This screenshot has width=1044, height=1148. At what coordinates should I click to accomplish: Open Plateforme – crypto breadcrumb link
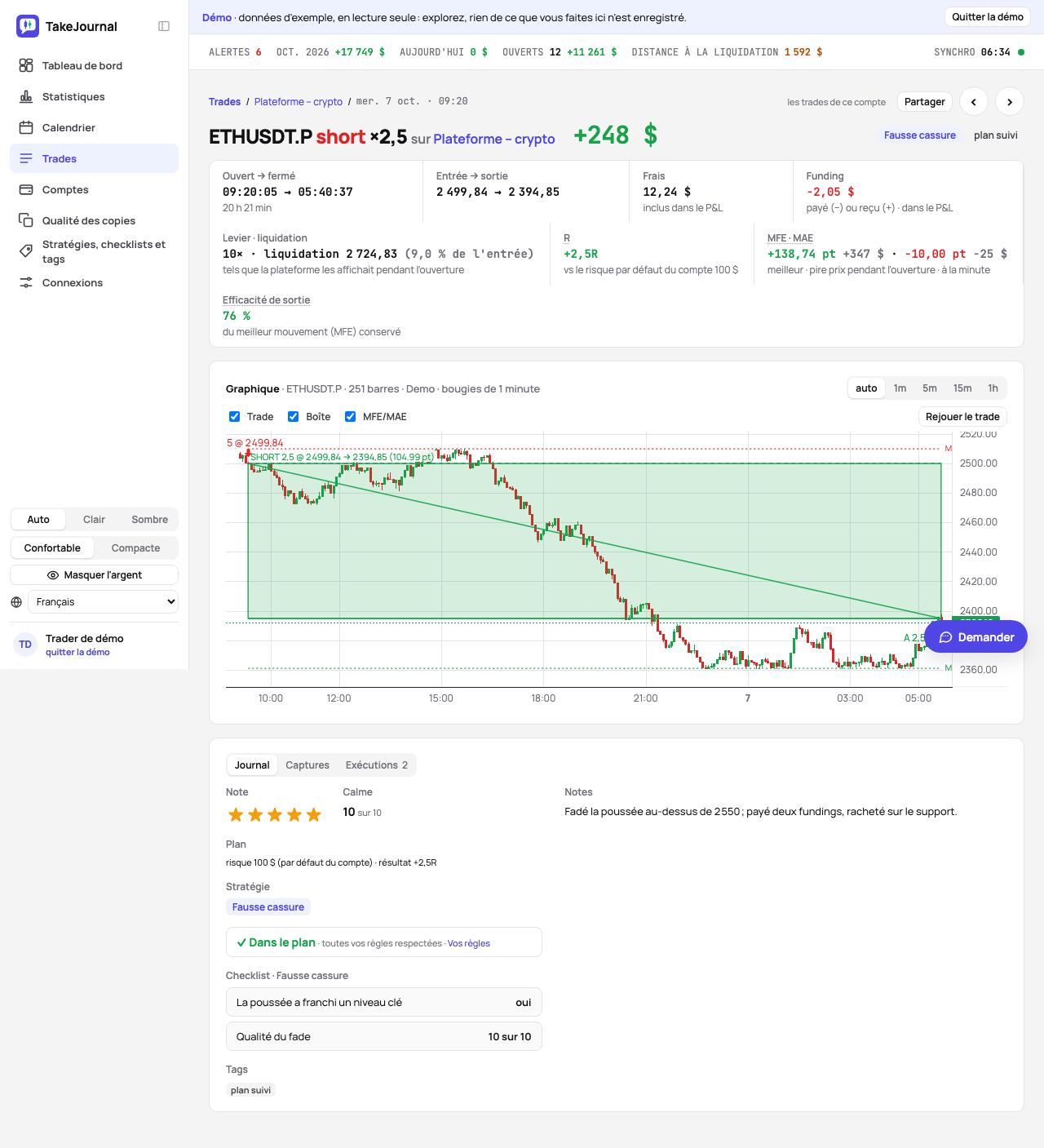pyautogui.click(x=299, y=102)
